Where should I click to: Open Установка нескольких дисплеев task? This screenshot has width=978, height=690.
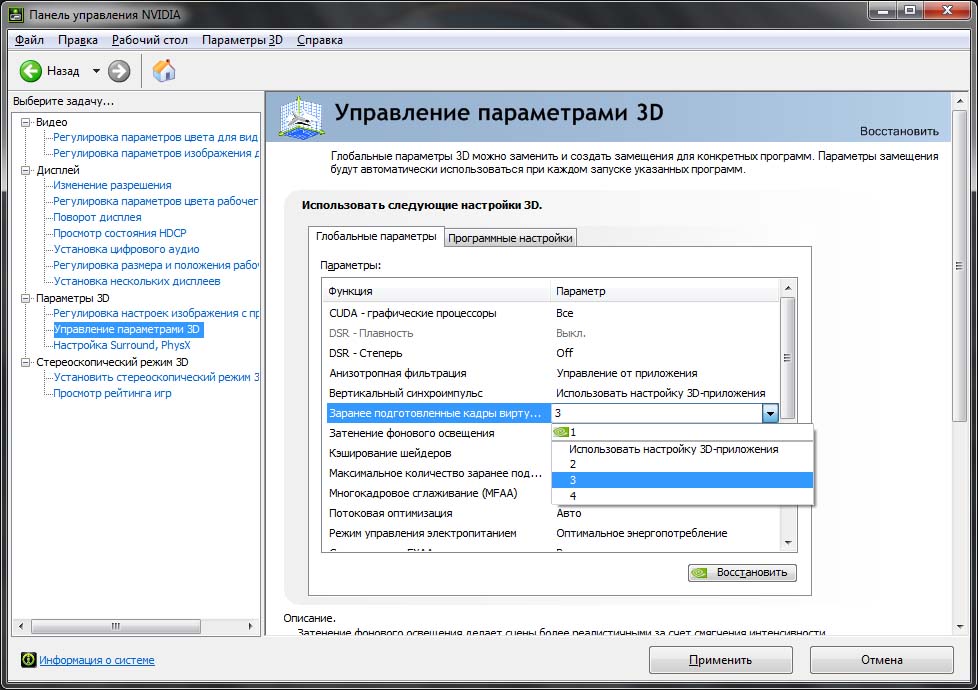[x=137, y=281]
